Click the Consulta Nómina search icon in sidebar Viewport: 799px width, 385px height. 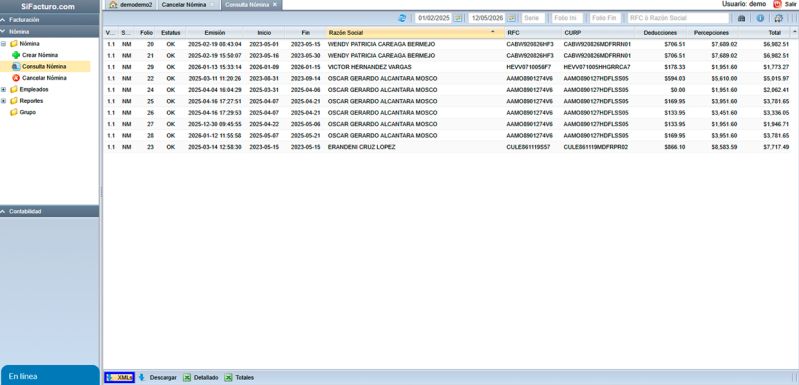[16, 66]
